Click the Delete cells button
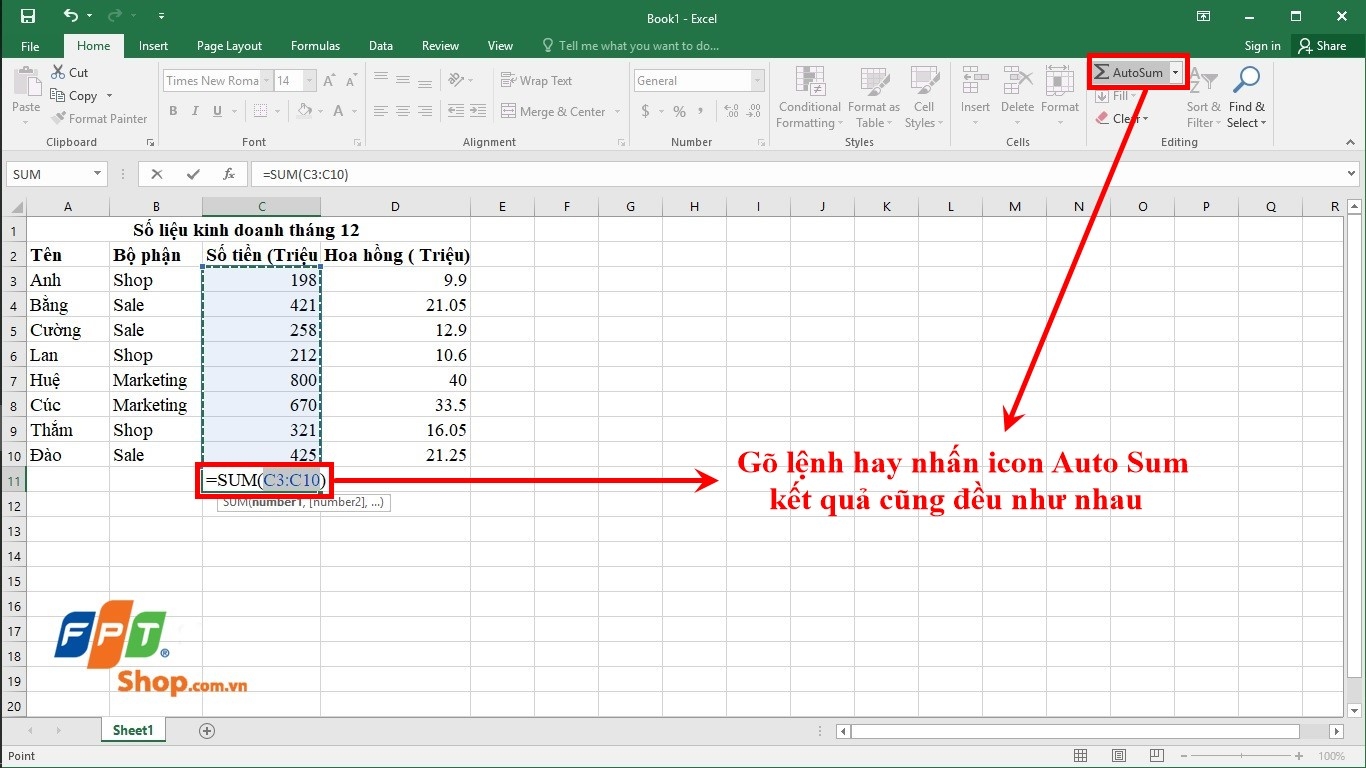The width and height of the screenshot is (1366, 768). tap(1017, 97)
